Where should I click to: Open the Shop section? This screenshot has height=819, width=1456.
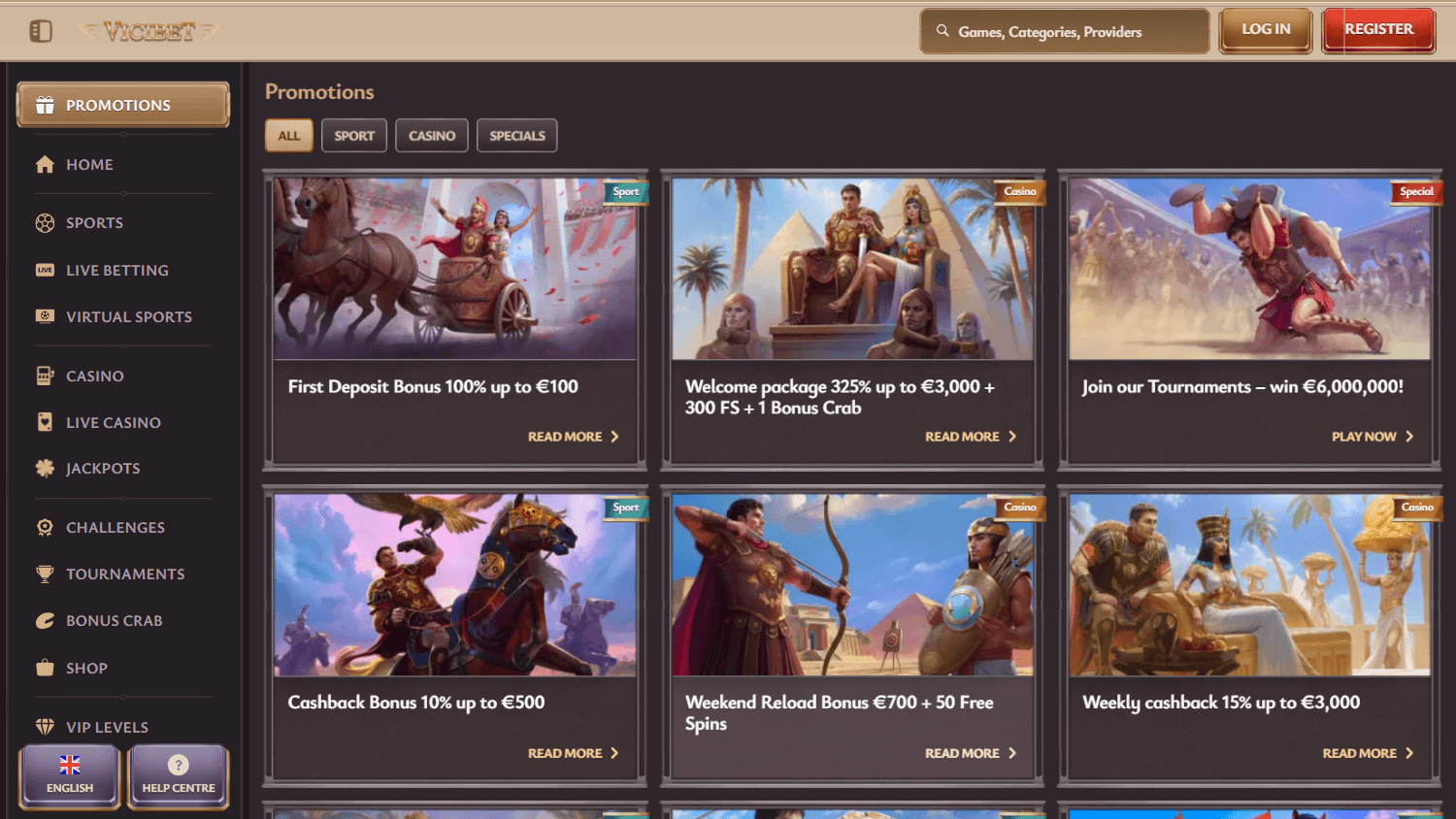(45, 668)
